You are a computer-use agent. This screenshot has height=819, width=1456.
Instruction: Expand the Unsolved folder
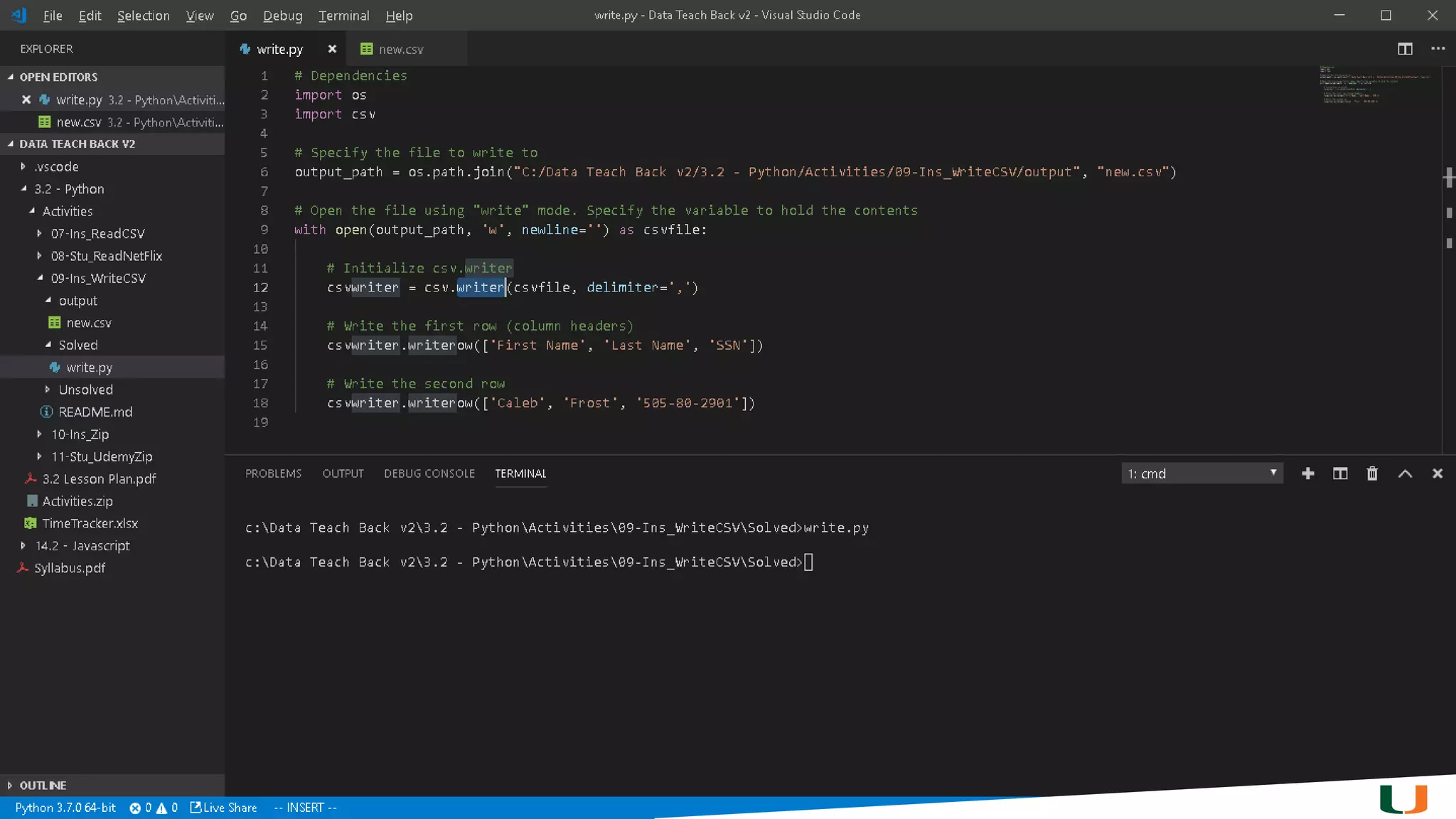coord(85,390)
